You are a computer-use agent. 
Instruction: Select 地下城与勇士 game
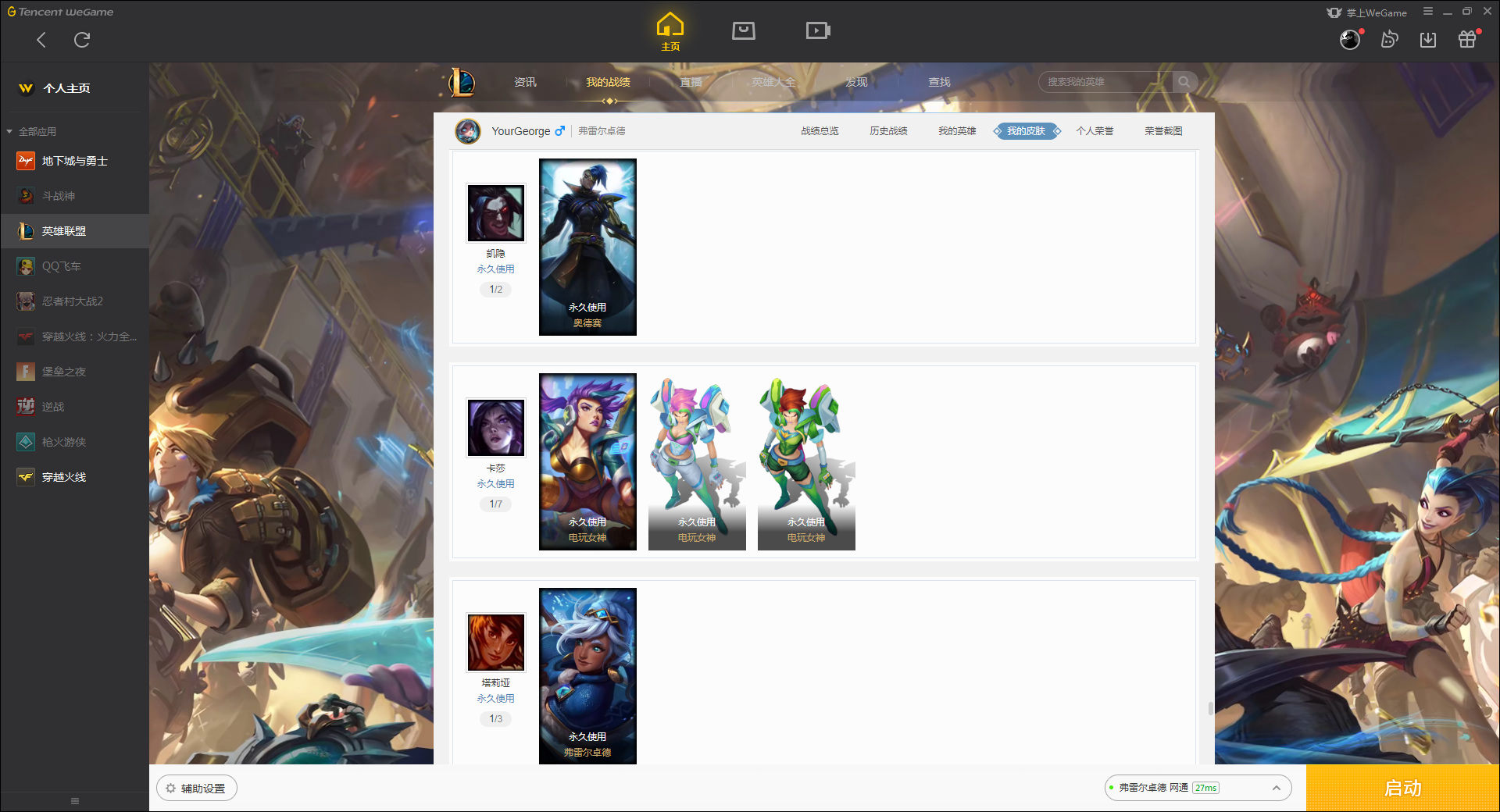74,161
